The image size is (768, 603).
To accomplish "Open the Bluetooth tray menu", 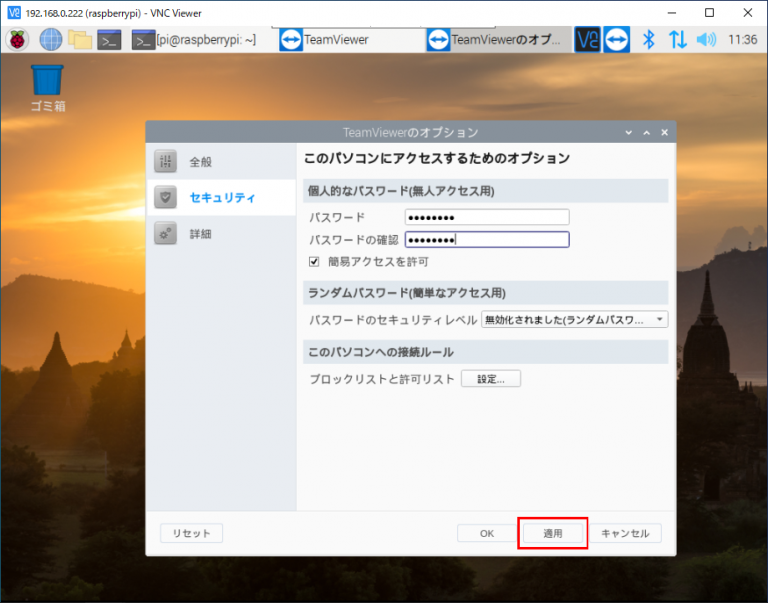I will click(648, 40).
